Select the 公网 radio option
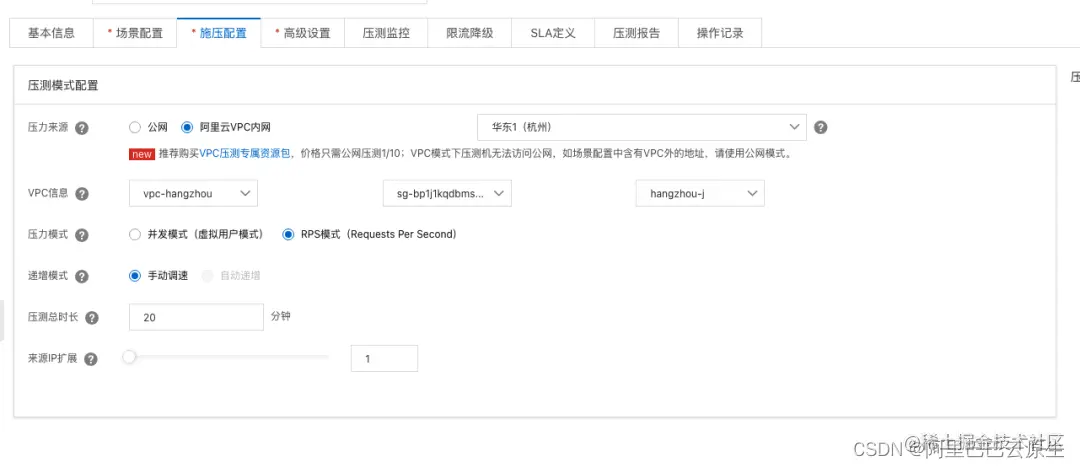The width and height of the screenshot is (1080, 468). [135, 128]
